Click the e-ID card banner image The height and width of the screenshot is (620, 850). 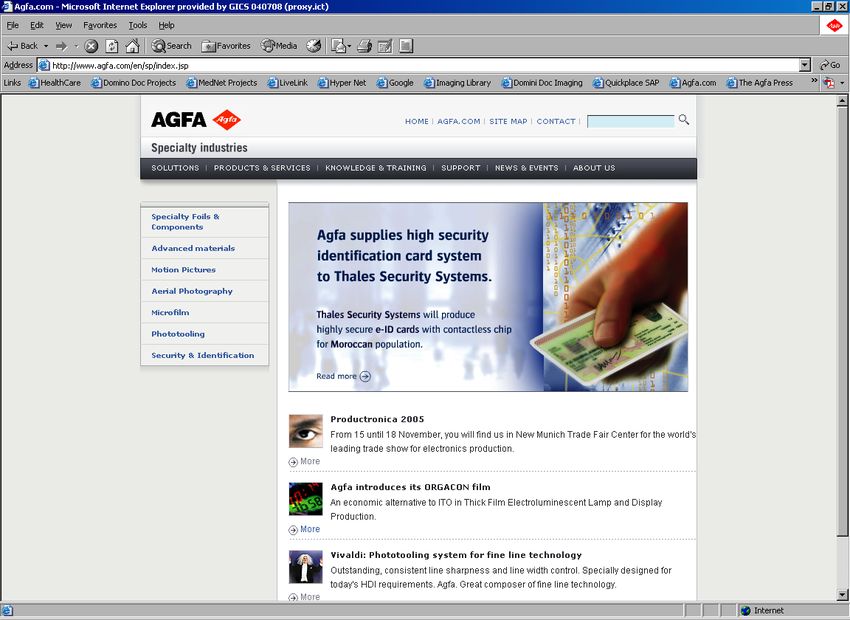[488, 297]
